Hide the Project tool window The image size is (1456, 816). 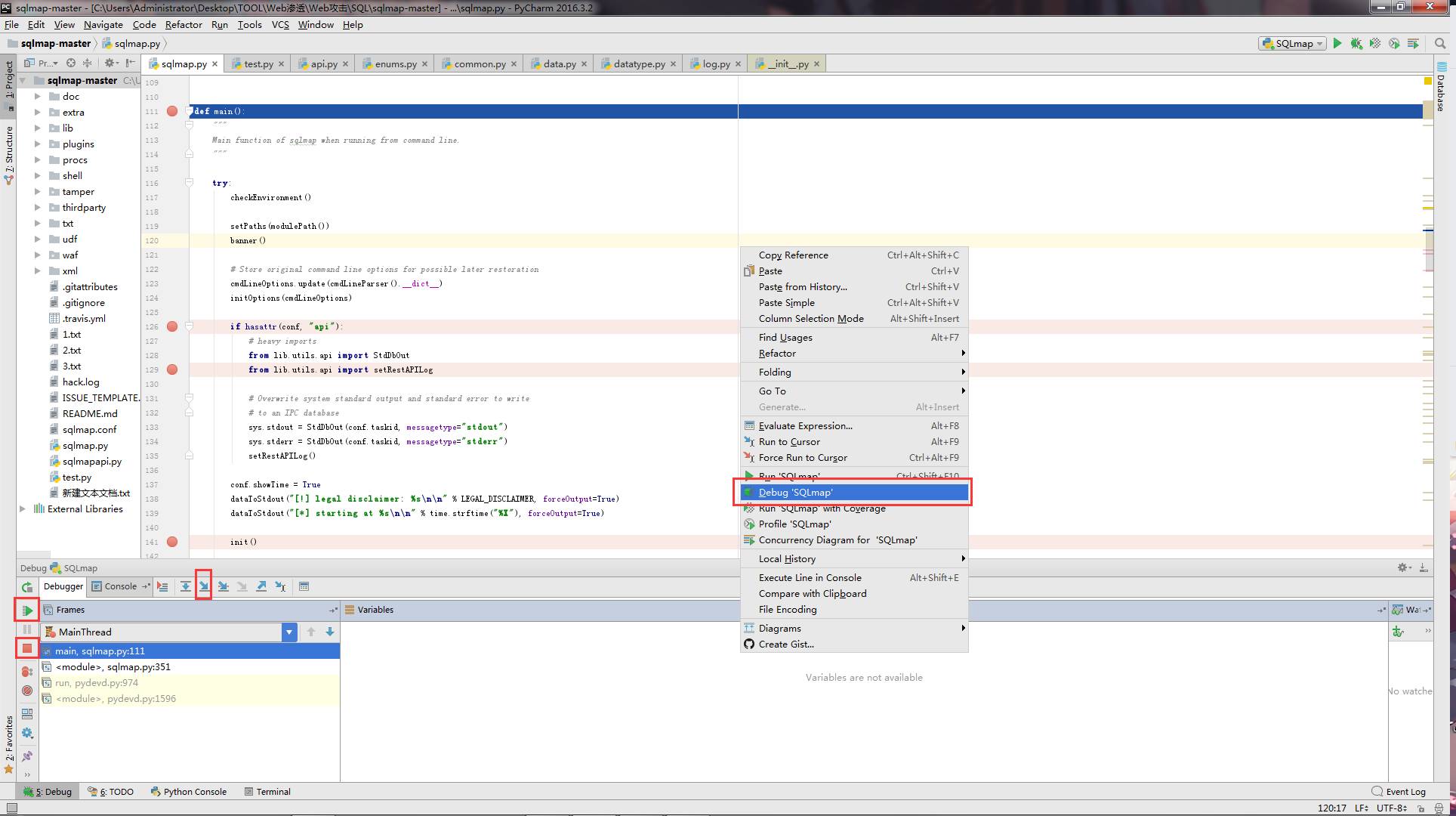point(130,63)
